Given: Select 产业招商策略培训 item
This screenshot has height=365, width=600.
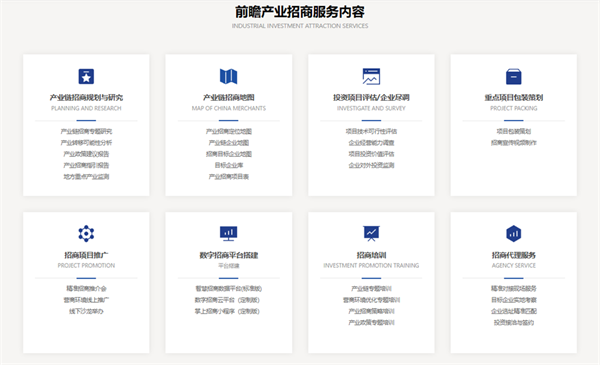Looking at the screenshot, I should (x=371, y=311).
